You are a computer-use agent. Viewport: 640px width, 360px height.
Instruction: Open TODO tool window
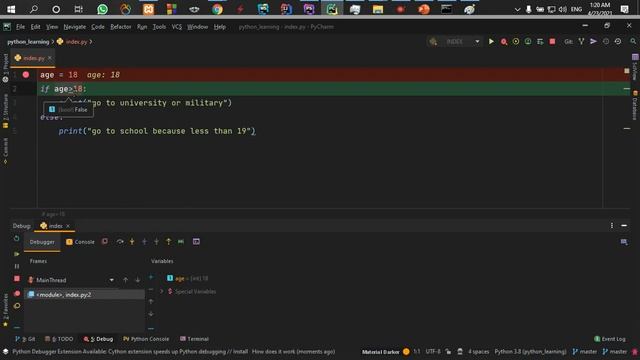coord(59,339)
